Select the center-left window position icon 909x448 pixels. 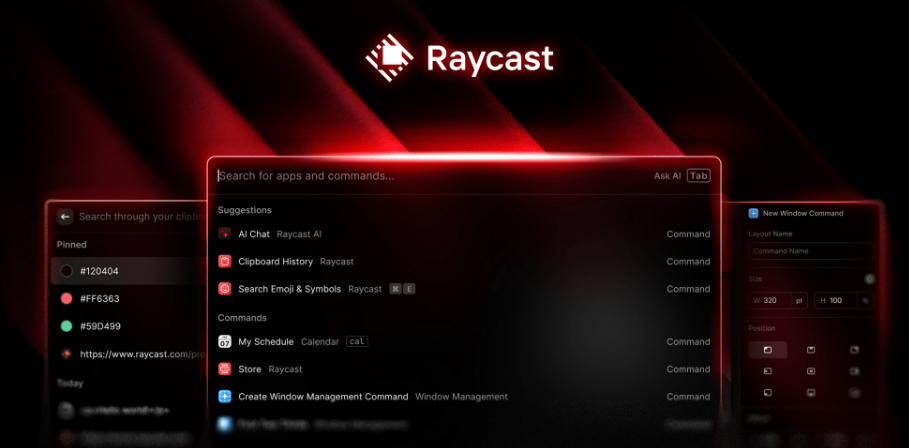click(x=768, y=371)
